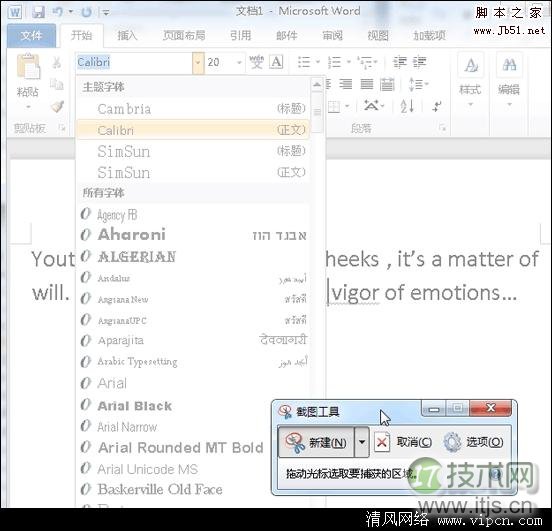Open the Word application icon menu
Image resolution: width=552 pixels, height=531 pixels.
pyautogui.click(x=15, y=12)
